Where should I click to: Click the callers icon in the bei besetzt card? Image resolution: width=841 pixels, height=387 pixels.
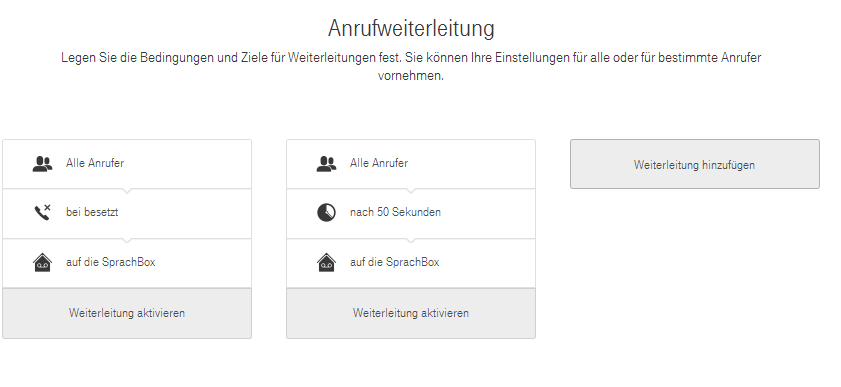tap(42, 164)
